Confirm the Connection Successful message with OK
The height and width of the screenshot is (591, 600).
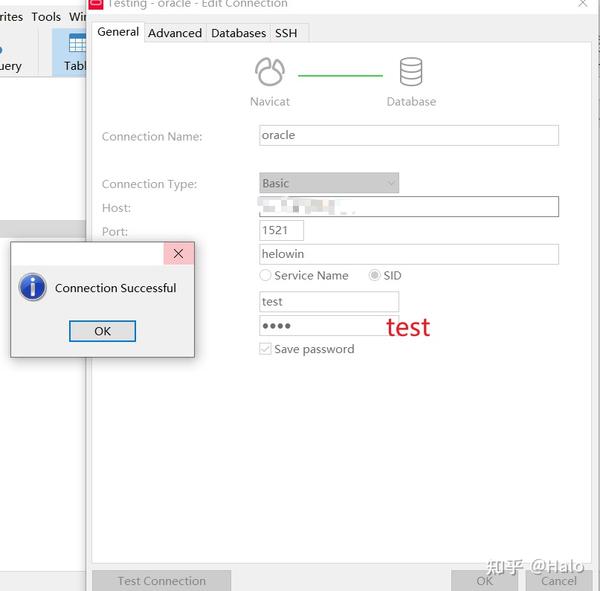tap(102, 331)
